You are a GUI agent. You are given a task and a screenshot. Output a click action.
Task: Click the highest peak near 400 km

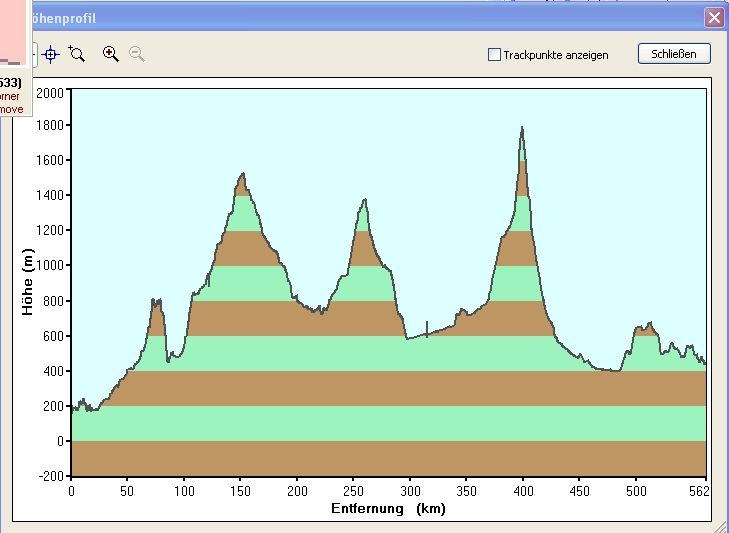click(x=522, y=129)
